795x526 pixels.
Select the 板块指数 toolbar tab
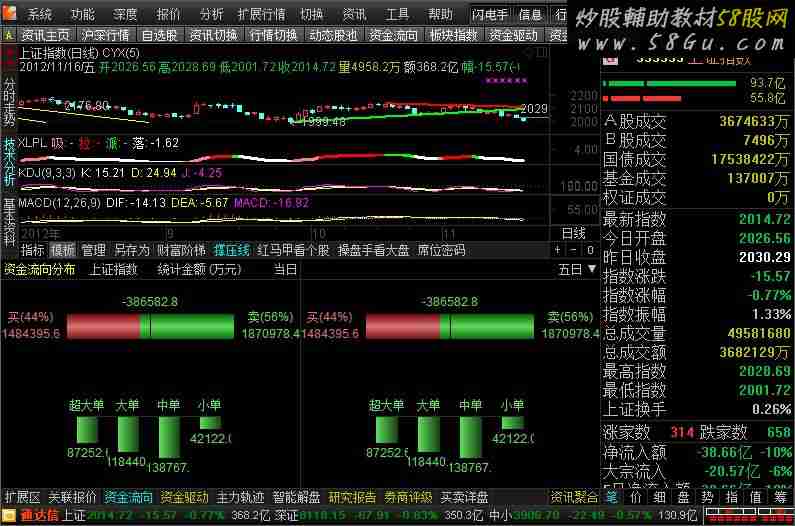[x=453, y=36]
